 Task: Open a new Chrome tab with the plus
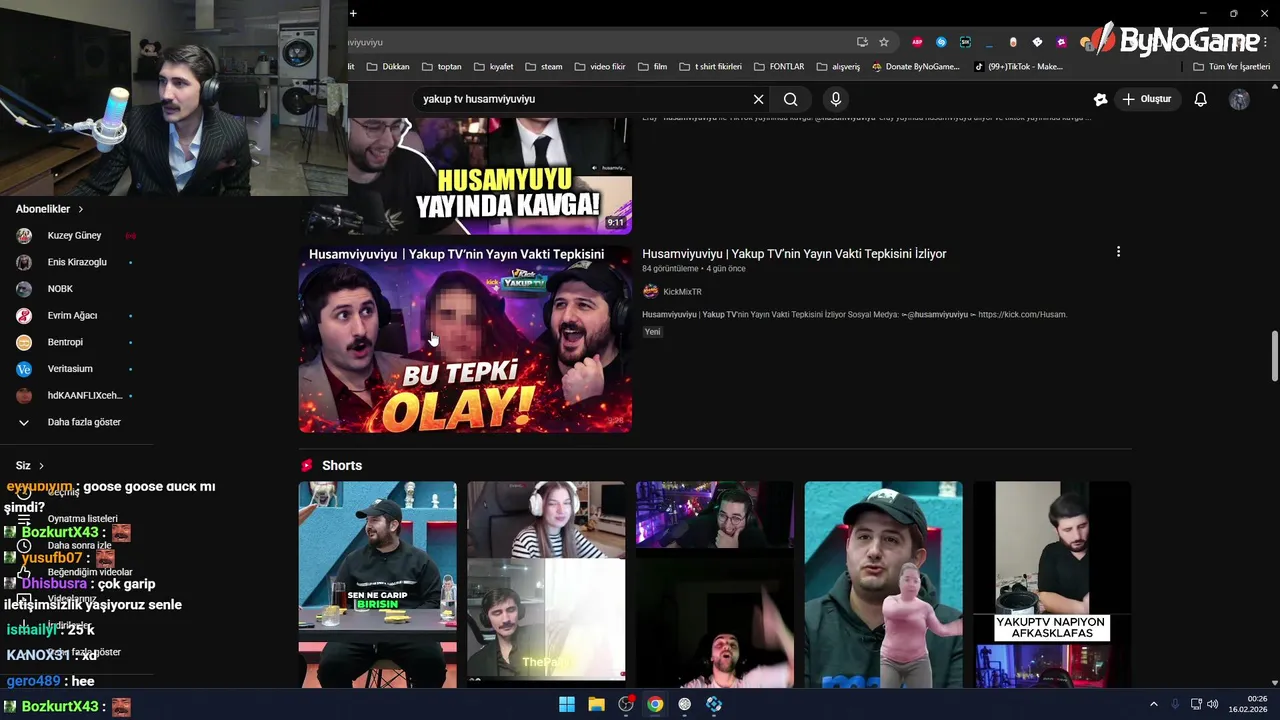[353, 13]
